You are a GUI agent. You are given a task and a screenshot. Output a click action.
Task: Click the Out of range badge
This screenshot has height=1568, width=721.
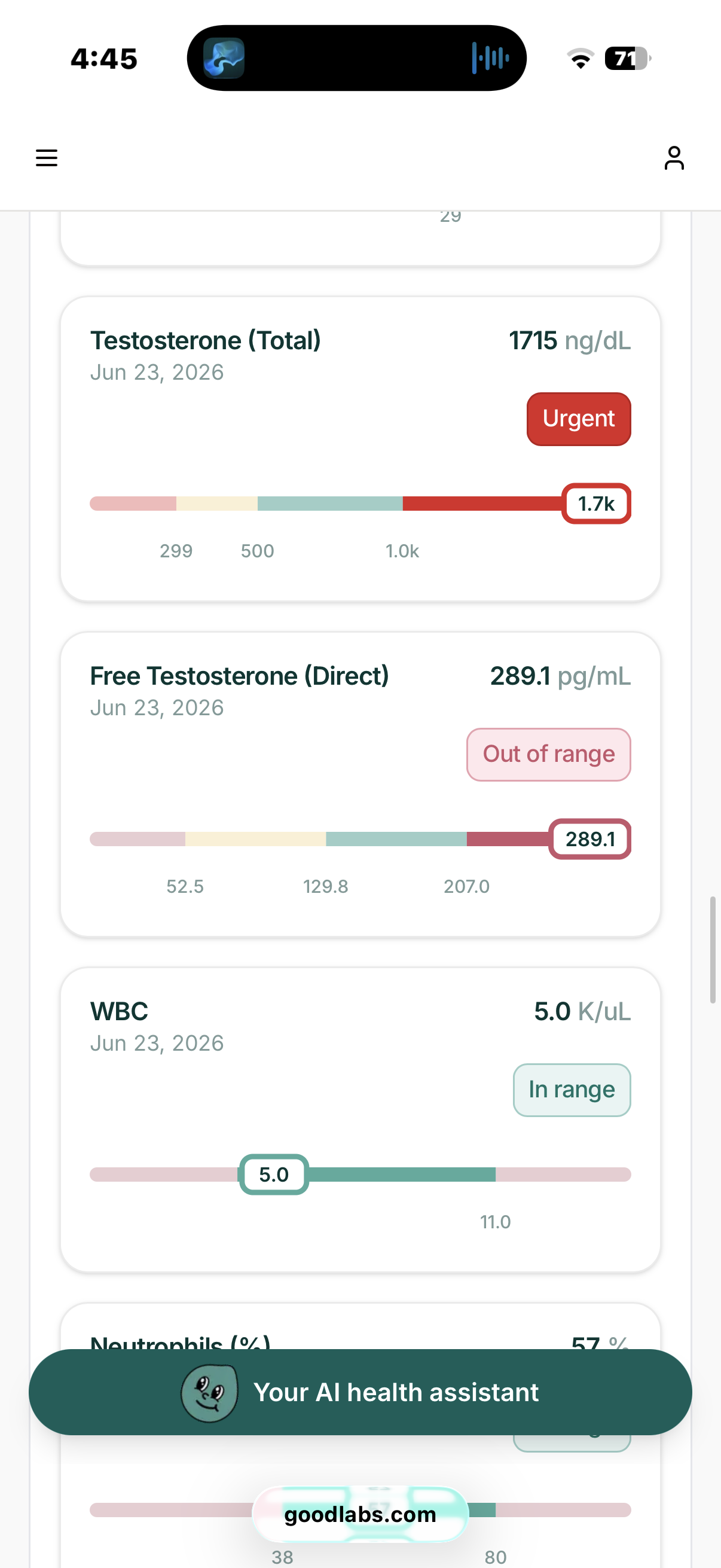(548, 754)
